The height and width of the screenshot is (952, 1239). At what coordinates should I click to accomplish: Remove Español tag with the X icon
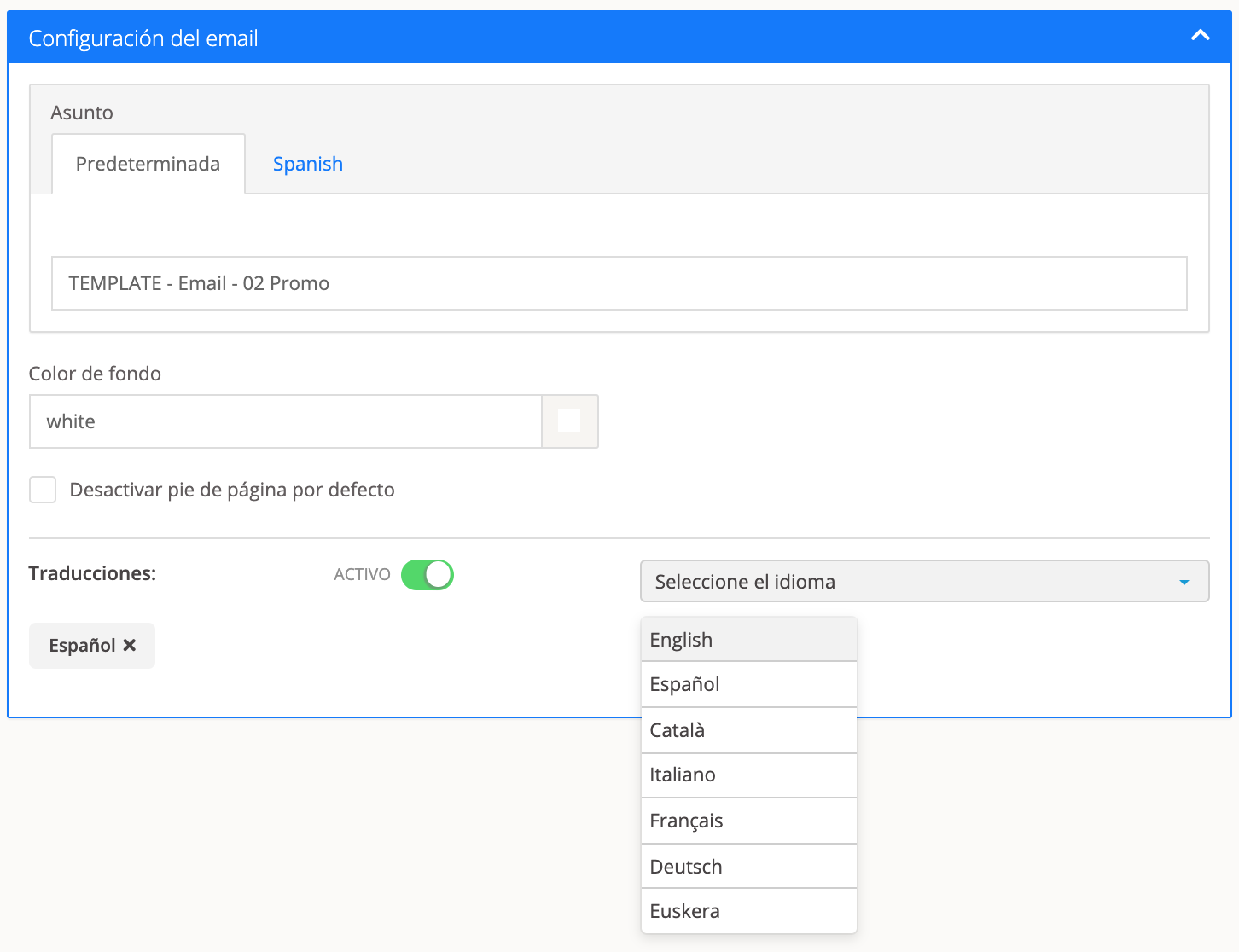[x=130, y=646]
